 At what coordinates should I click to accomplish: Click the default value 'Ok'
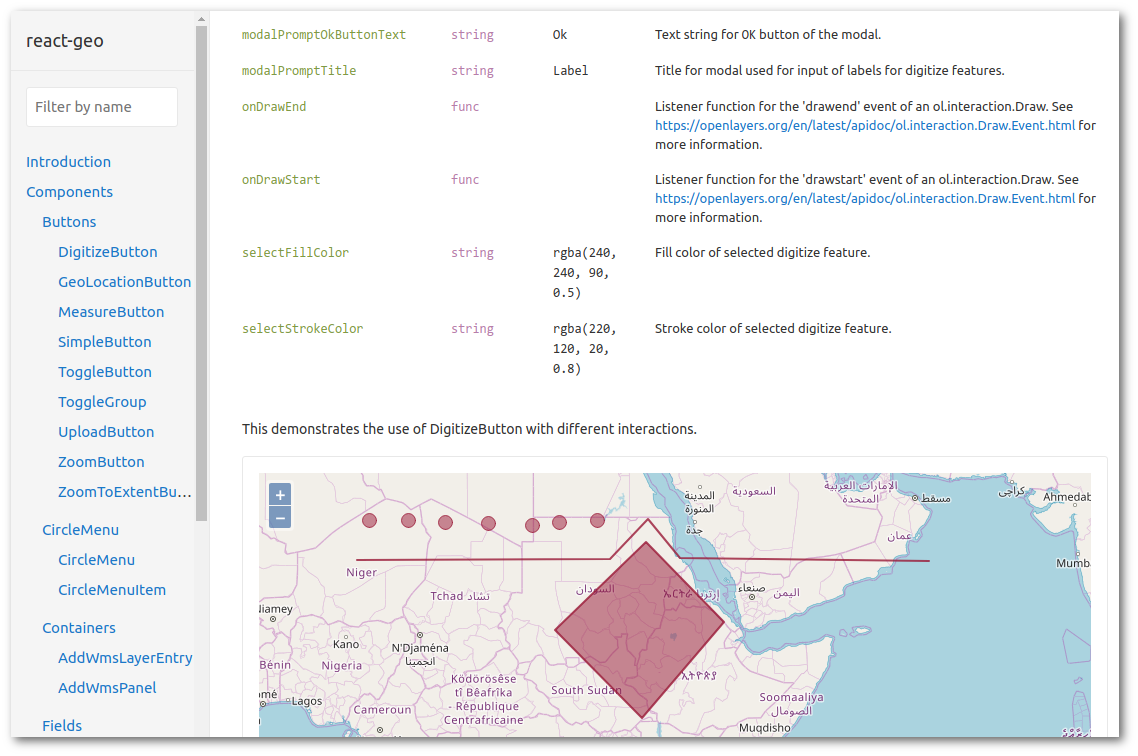click(560, 35)
